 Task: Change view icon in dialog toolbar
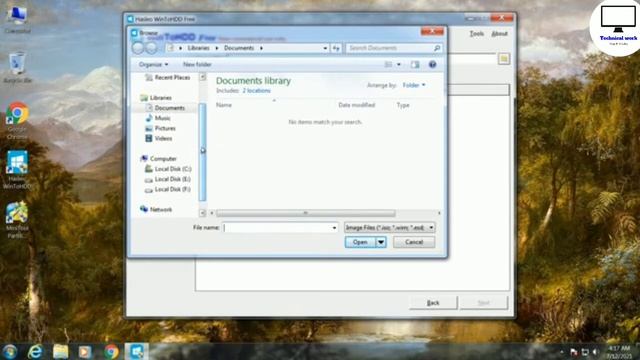coord(388,64)
